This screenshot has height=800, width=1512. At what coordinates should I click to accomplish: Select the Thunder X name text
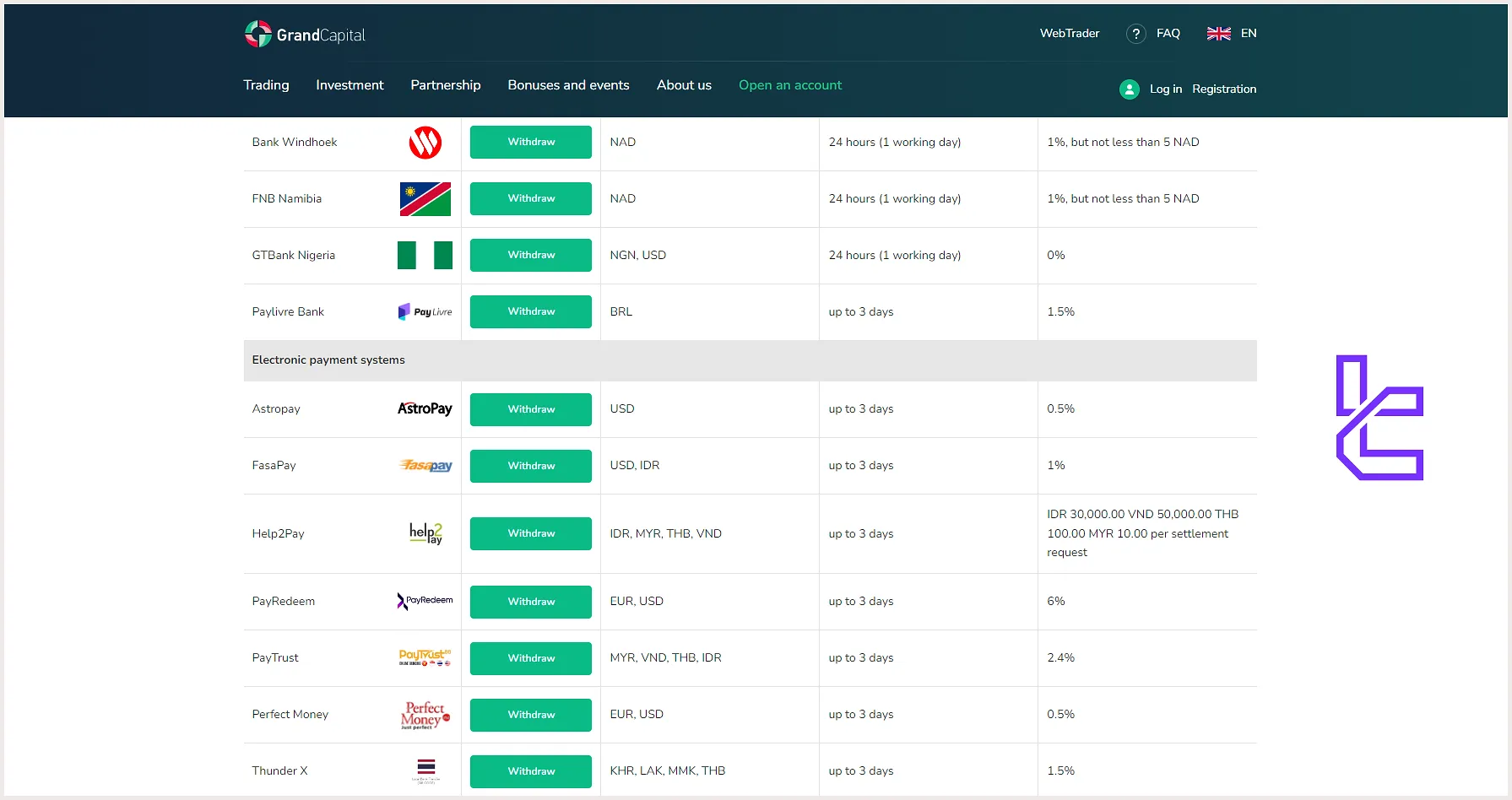click(279, 771)
